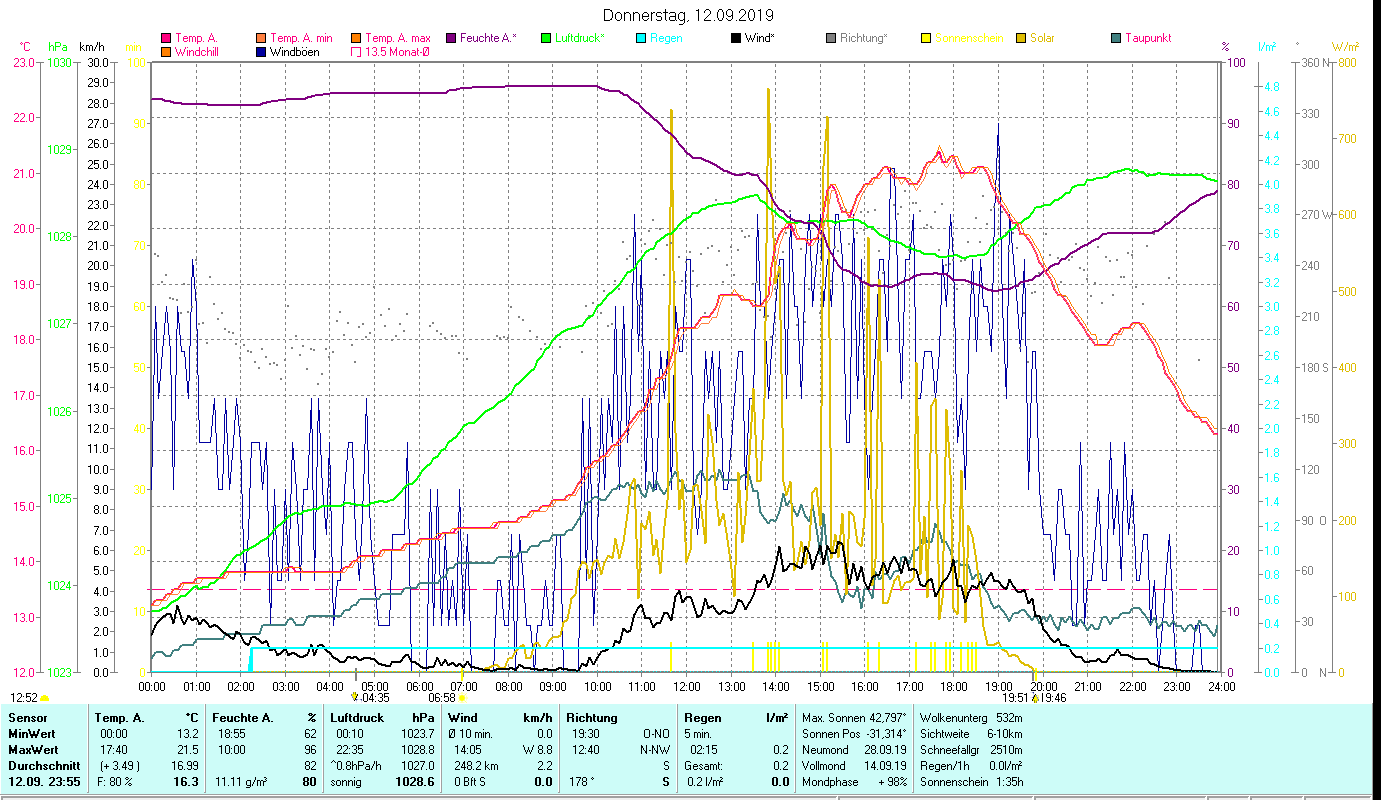Click the sunrise sun icon at 06:58
This screenshot has height=800, width=1381.
[462, 698]
